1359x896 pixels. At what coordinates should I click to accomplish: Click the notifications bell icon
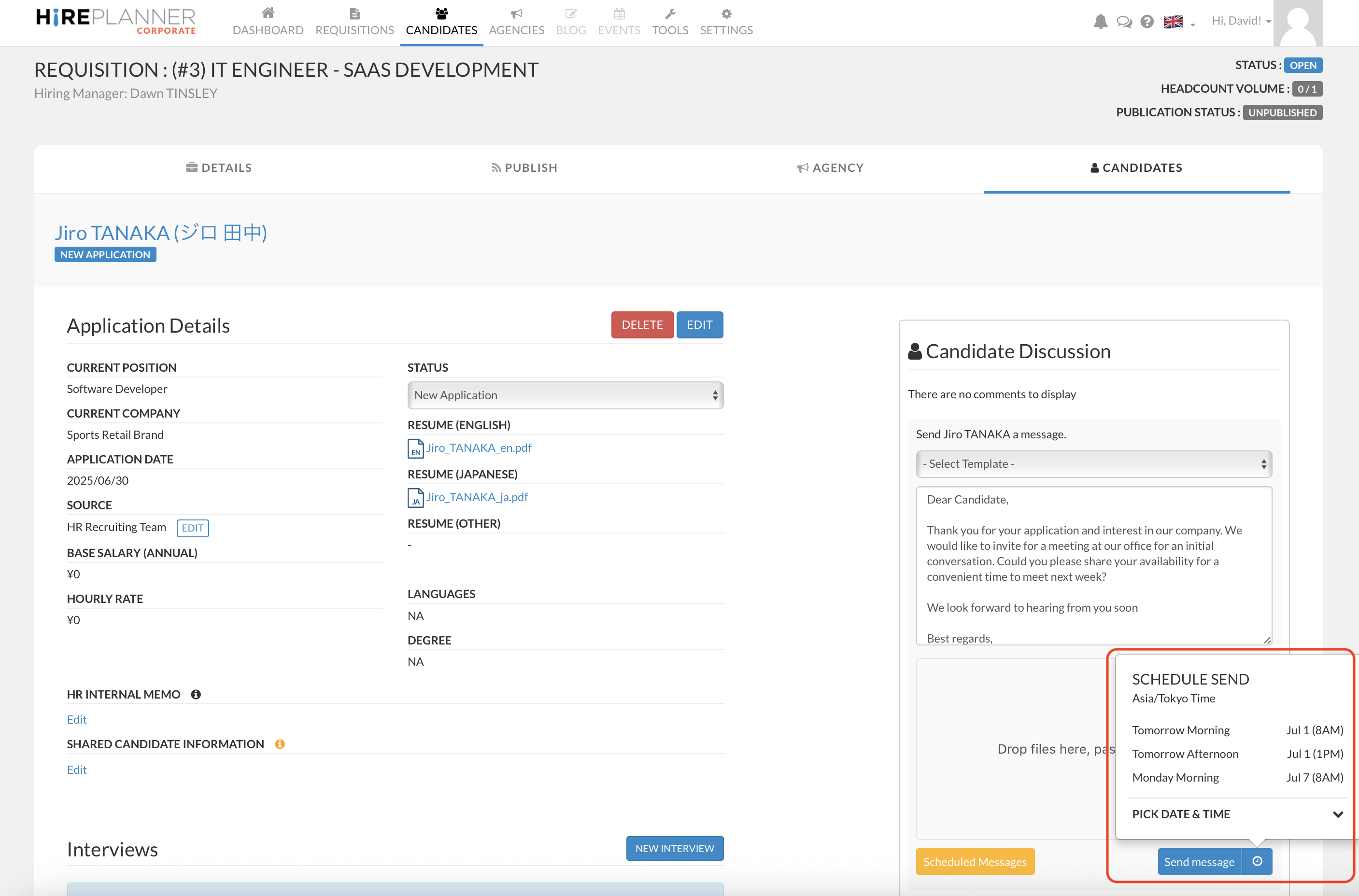click(1100, 22)
